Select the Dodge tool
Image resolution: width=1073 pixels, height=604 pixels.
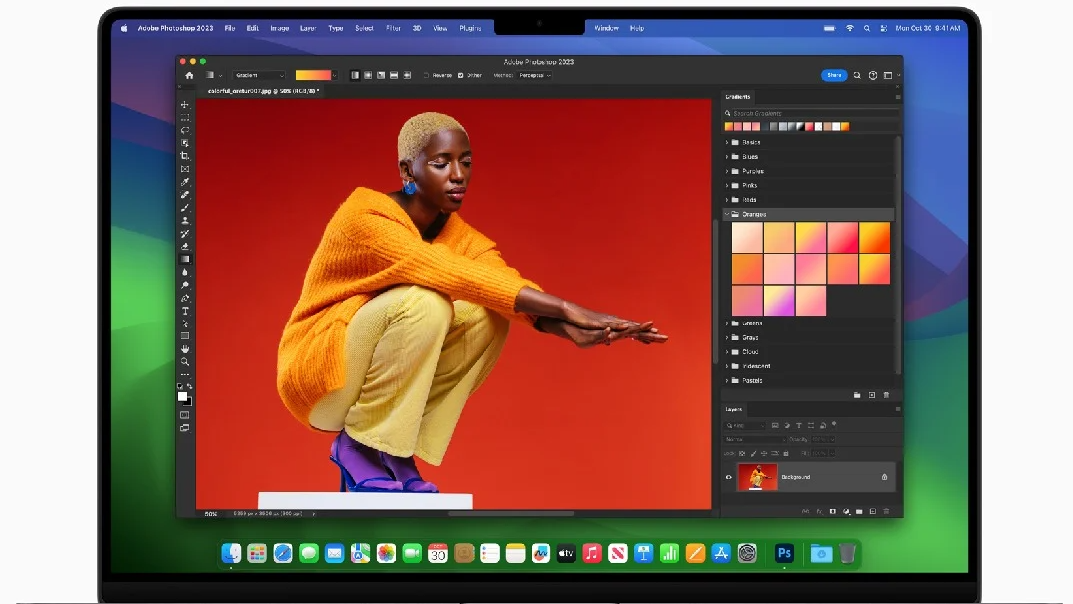coord(185,285)
